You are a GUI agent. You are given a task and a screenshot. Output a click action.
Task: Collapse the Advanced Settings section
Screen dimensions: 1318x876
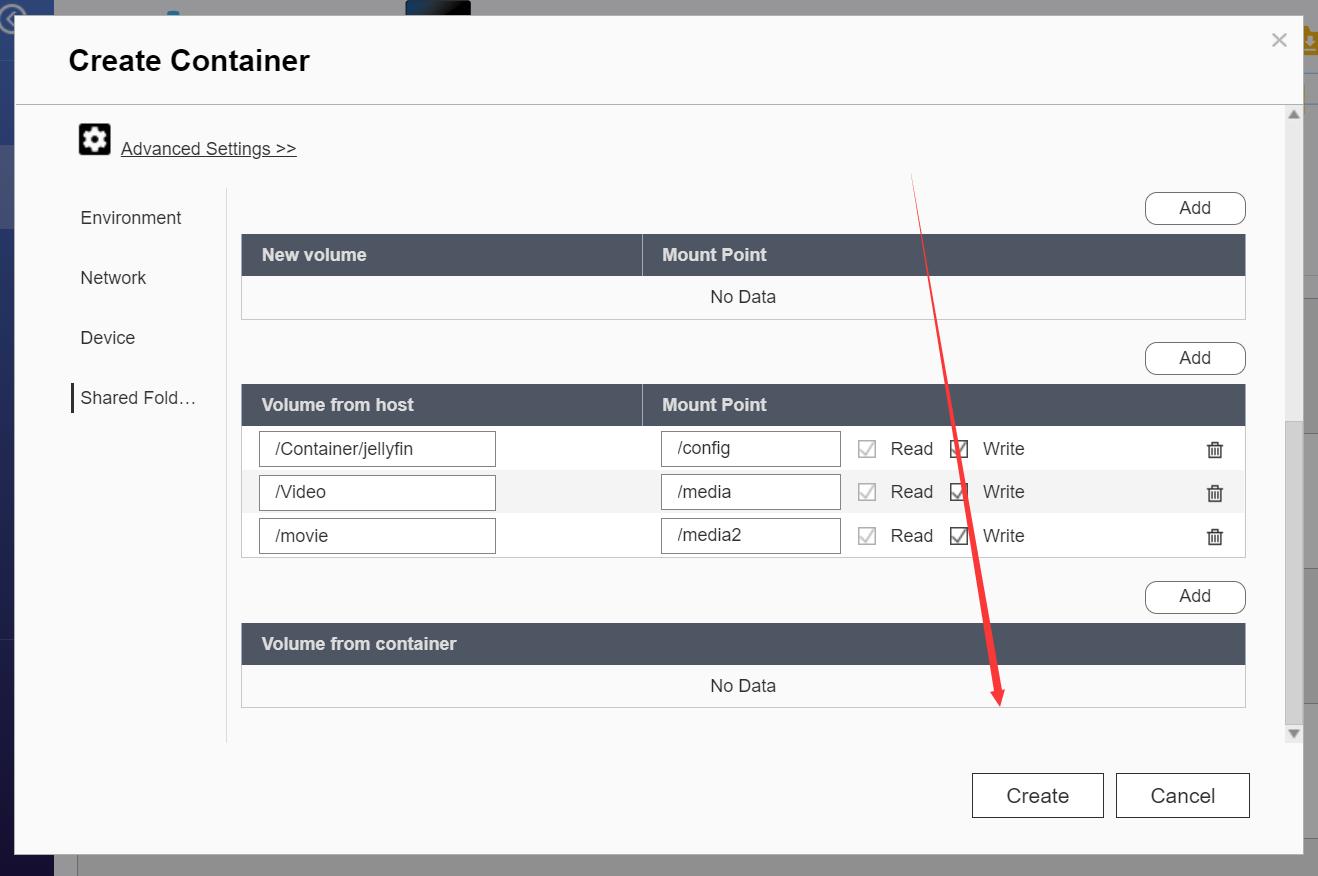[x=208, y=149]
